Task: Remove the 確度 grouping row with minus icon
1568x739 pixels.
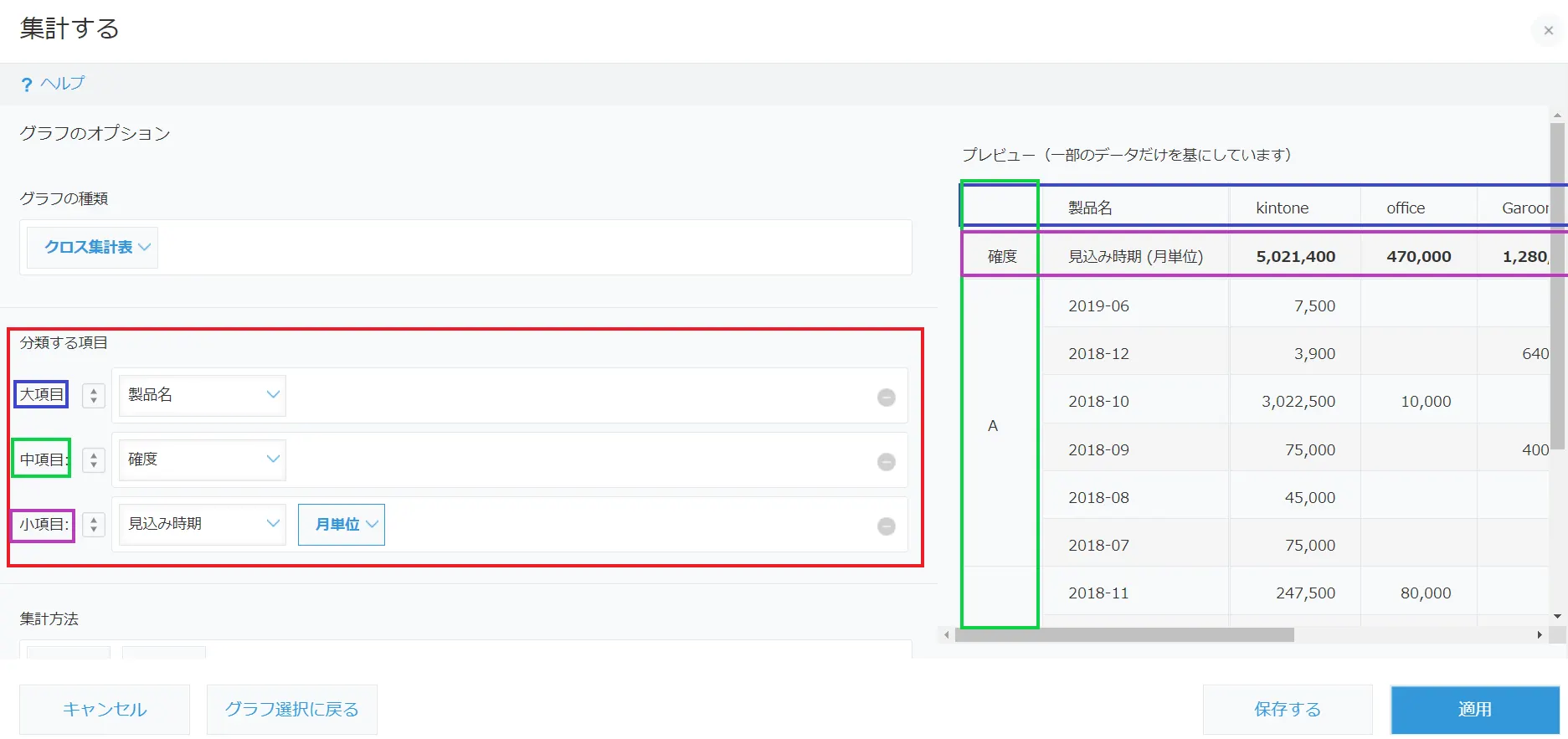Action: click(x=886, y=462)
